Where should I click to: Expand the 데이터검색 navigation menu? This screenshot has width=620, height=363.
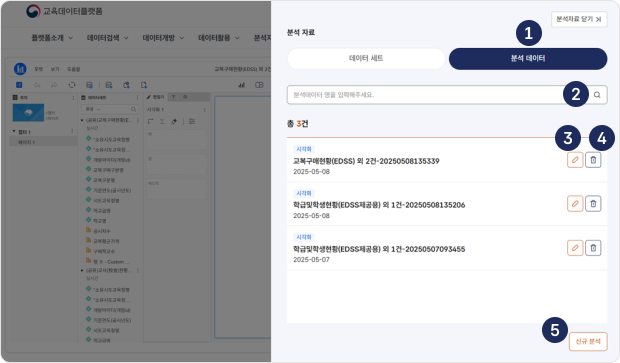point(108,38)
